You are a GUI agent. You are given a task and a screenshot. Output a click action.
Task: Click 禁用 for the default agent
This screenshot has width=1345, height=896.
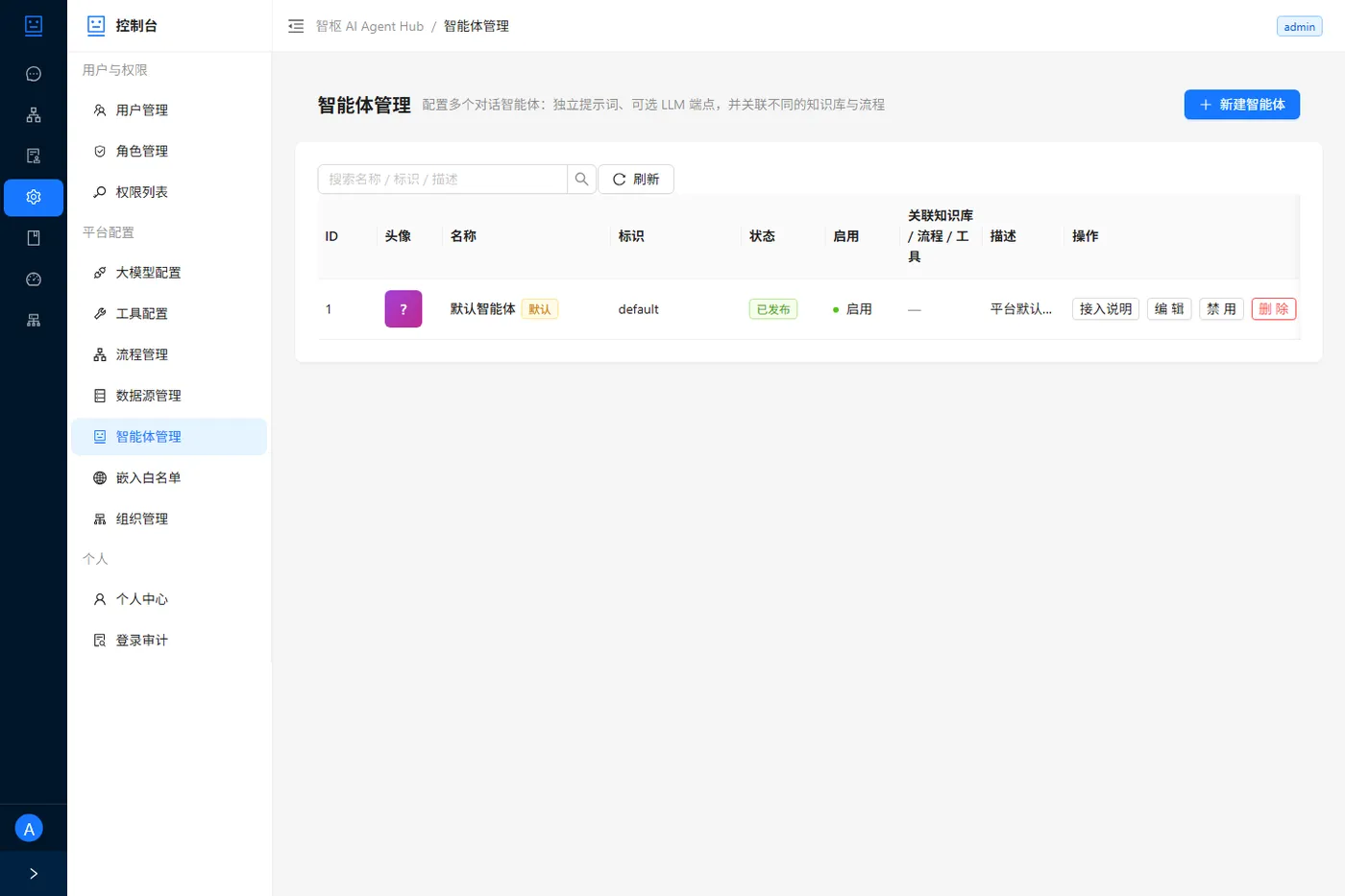pyautogui.click(x=1221, y=309)
